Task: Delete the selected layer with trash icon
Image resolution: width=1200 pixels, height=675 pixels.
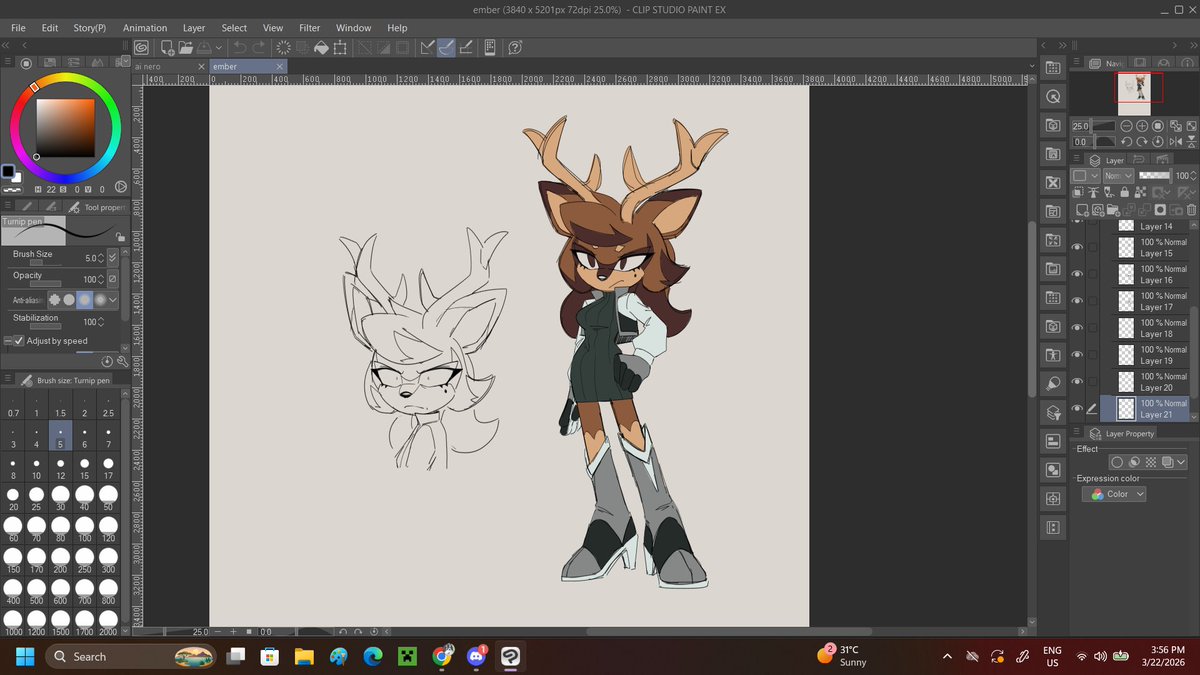Action: [1191, 210]
